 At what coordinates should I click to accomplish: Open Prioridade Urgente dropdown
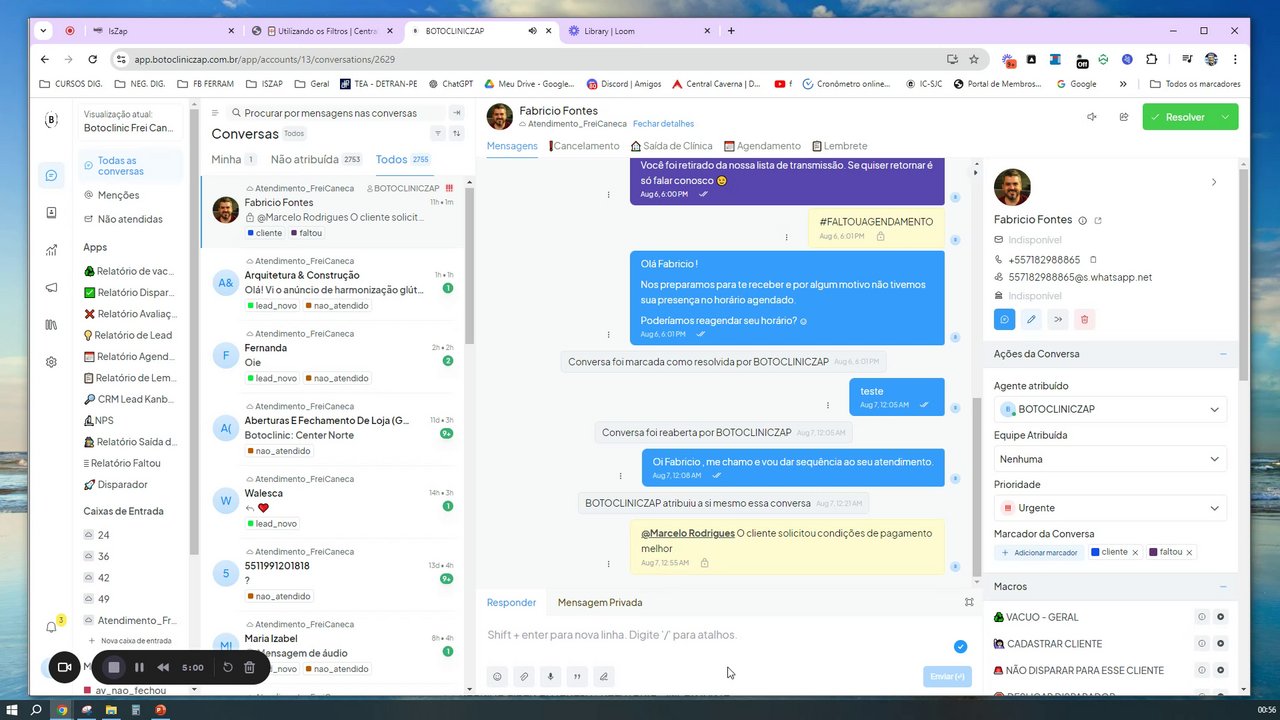pyautogui.click(x=1110, y=508)
